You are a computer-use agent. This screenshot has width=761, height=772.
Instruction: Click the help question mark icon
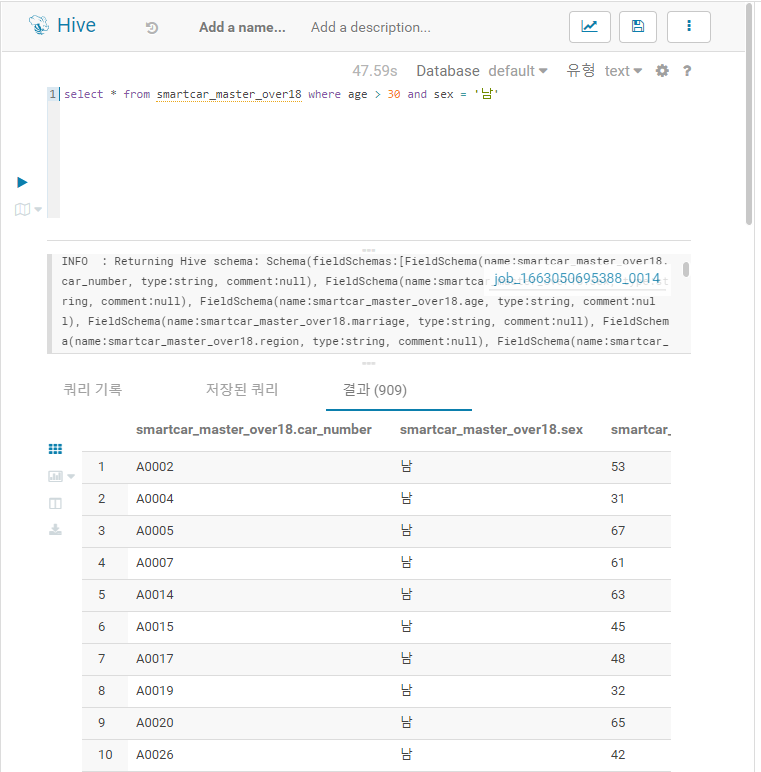687,71
